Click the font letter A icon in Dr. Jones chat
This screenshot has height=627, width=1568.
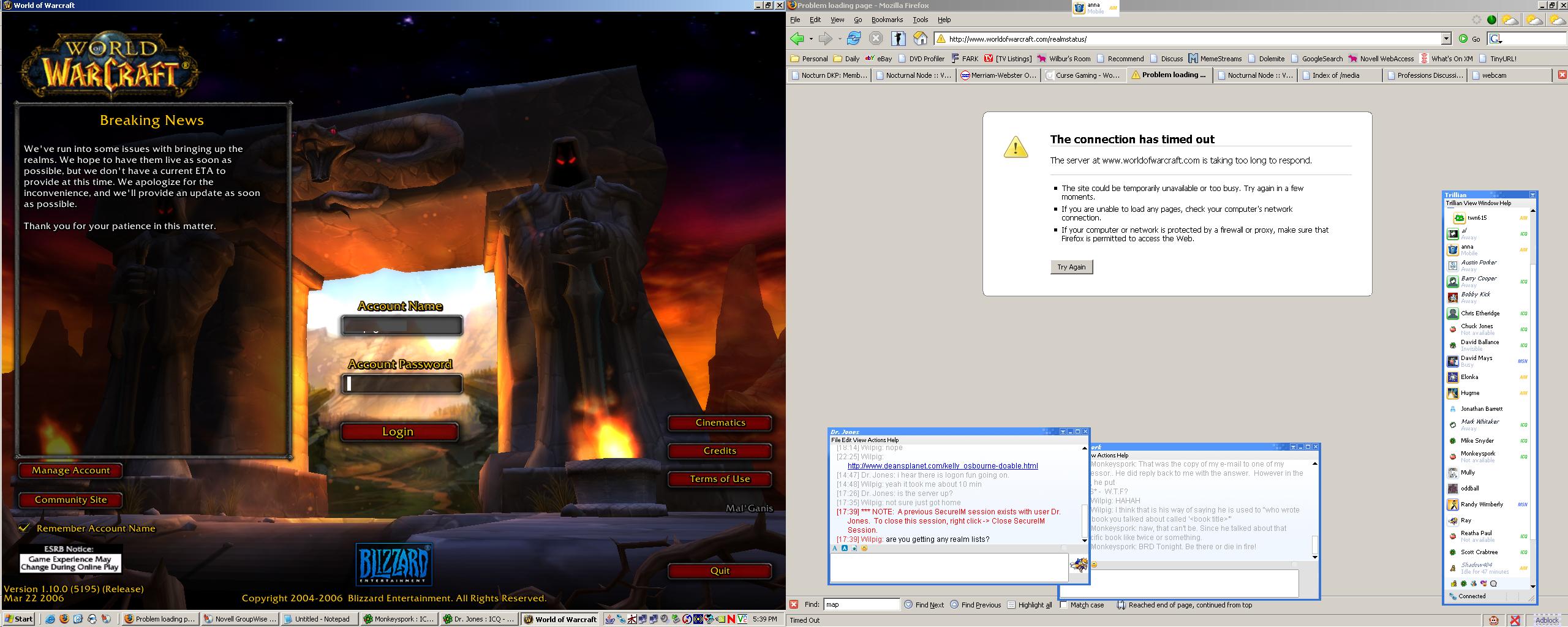835,548
